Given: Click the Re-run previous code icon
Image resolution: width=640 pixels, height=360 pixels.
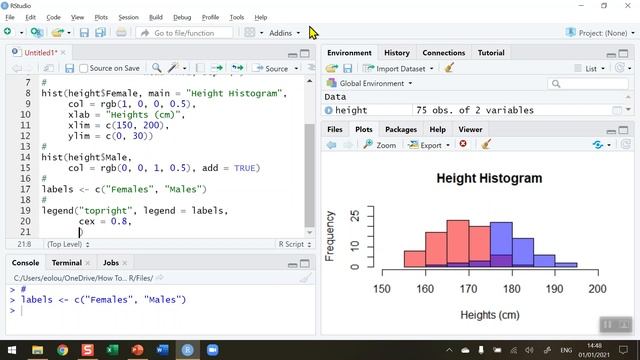Looking at the screenshot, I should coord(237,68).
